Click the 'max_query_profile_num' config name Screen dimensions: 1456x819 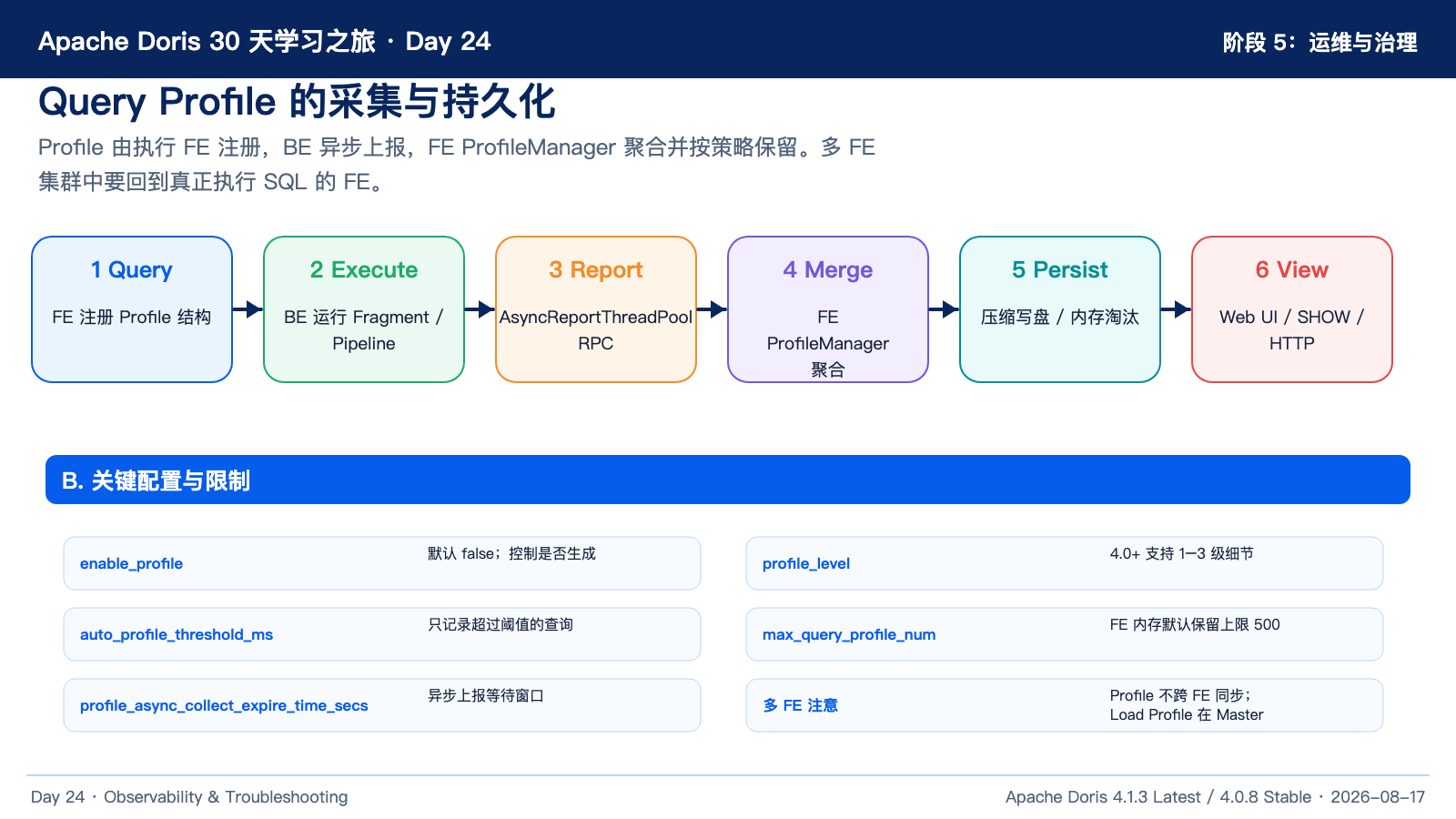click(x=849, y=634)
